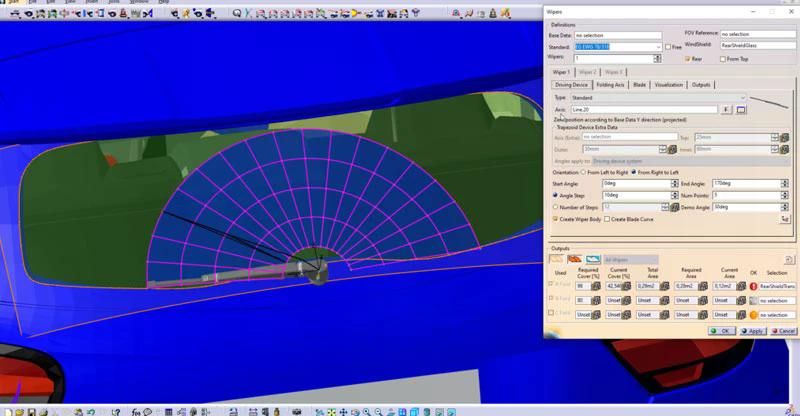800x416 pixels.
Task: Open the Visualization tab
Action: (x=668, y=85)
